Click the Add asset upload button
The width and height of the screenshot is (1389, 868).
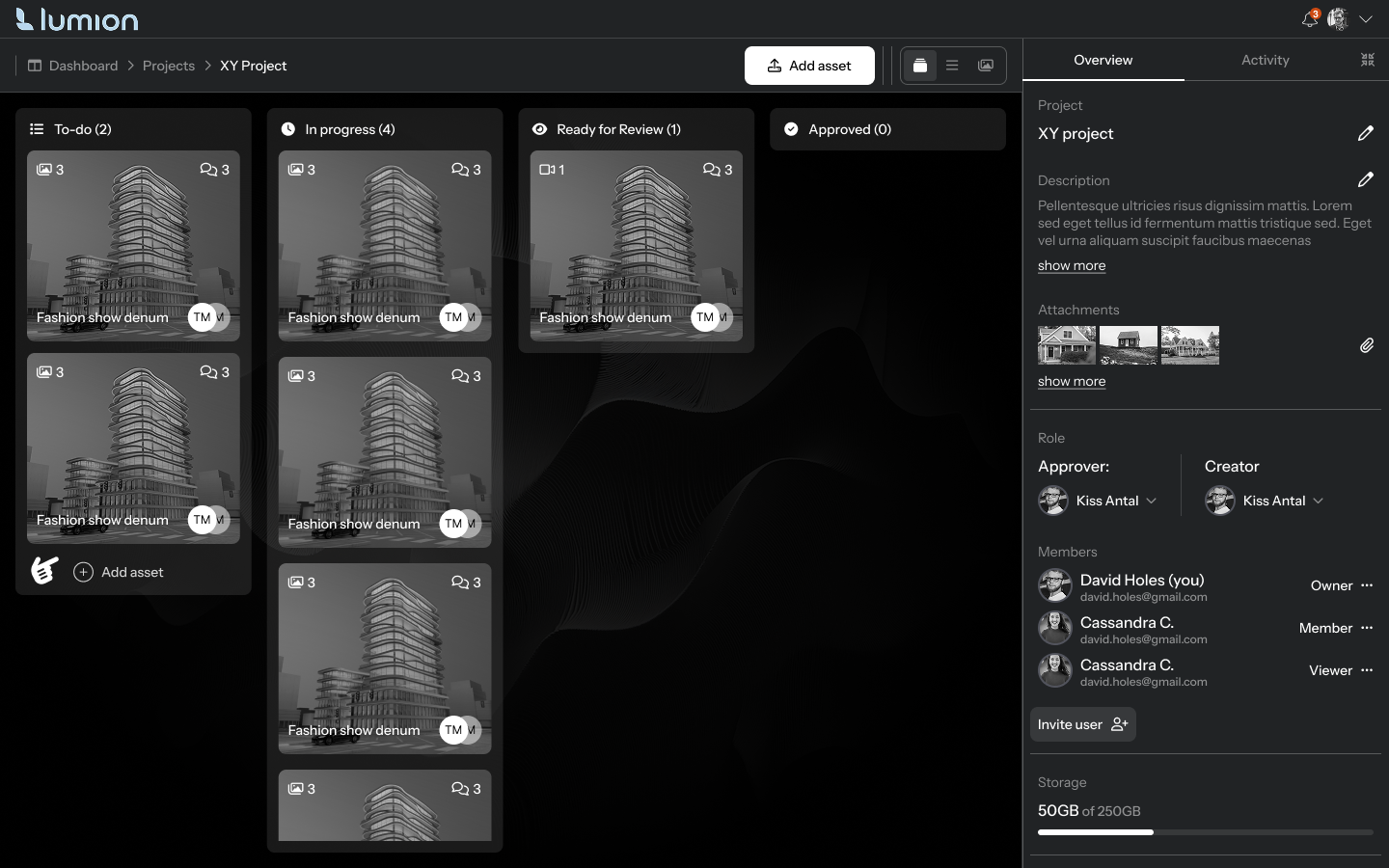point(809,66)
